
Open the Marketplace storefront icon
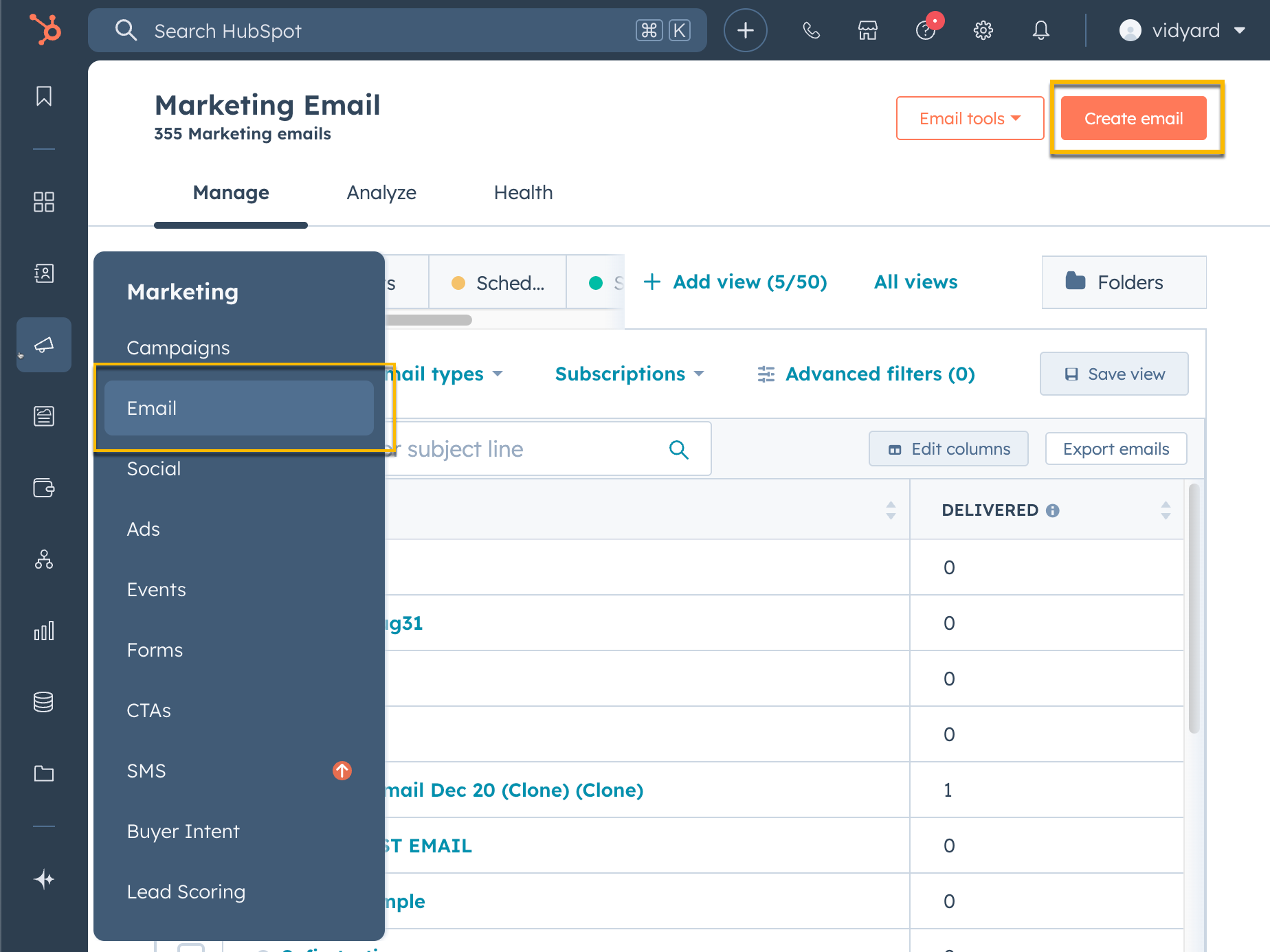(x=868, y=30)
